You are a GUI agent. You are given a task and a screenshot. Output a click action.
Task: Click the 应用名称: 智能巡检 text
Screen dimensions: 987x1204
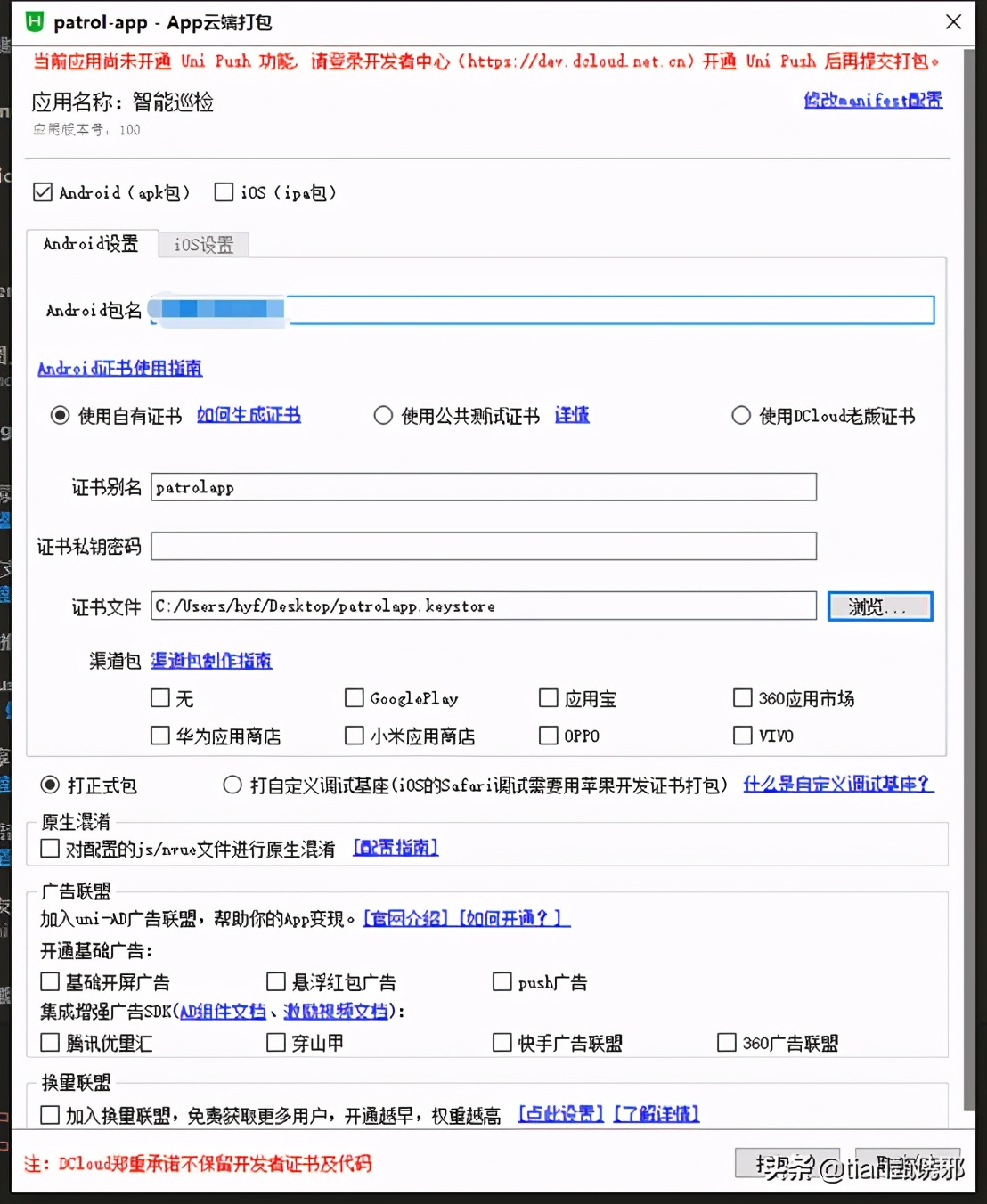(x=123, y=102)
